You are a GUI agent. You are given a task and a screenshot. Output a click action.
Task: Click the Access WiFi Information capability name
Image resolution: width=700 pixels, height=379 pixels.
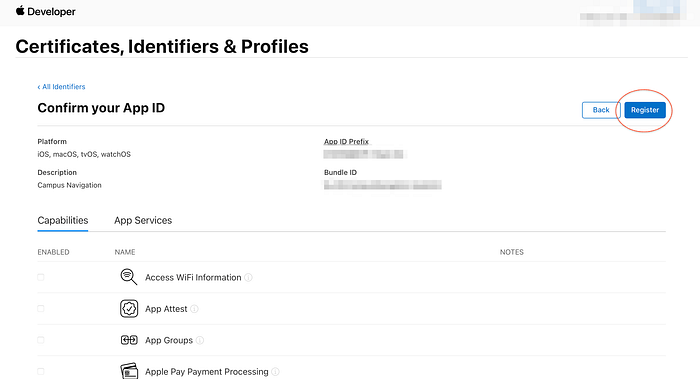(x=193, y=278)
